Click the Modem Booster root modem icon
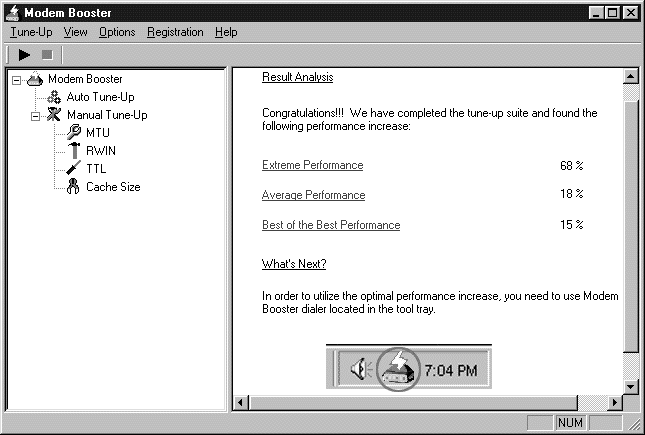 pyautogui.click(x=35, y=79)
